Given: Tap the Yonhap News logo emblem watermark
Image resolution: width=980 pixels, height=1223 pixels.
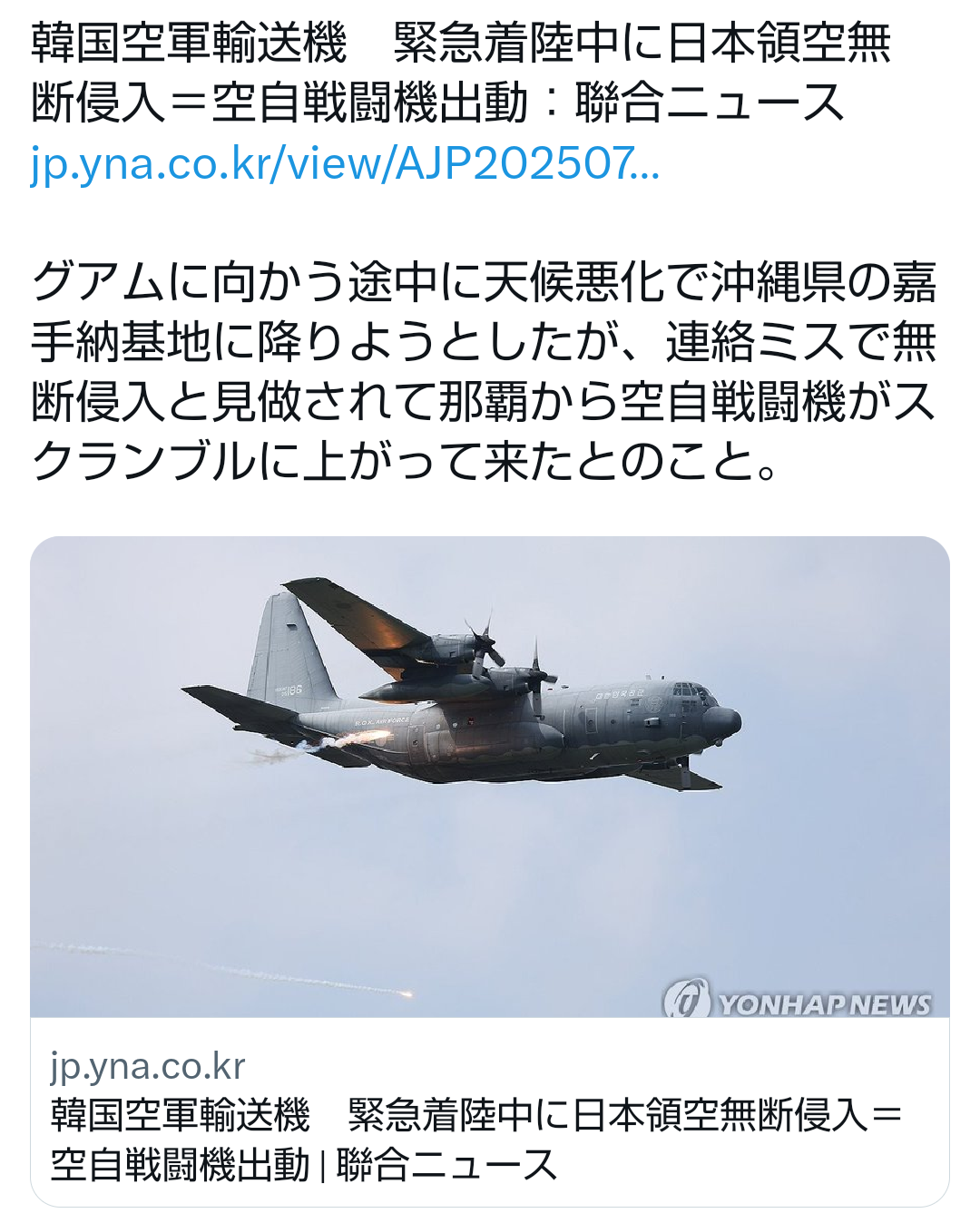Looking at the screenshot, I should tap(686, 1000).
